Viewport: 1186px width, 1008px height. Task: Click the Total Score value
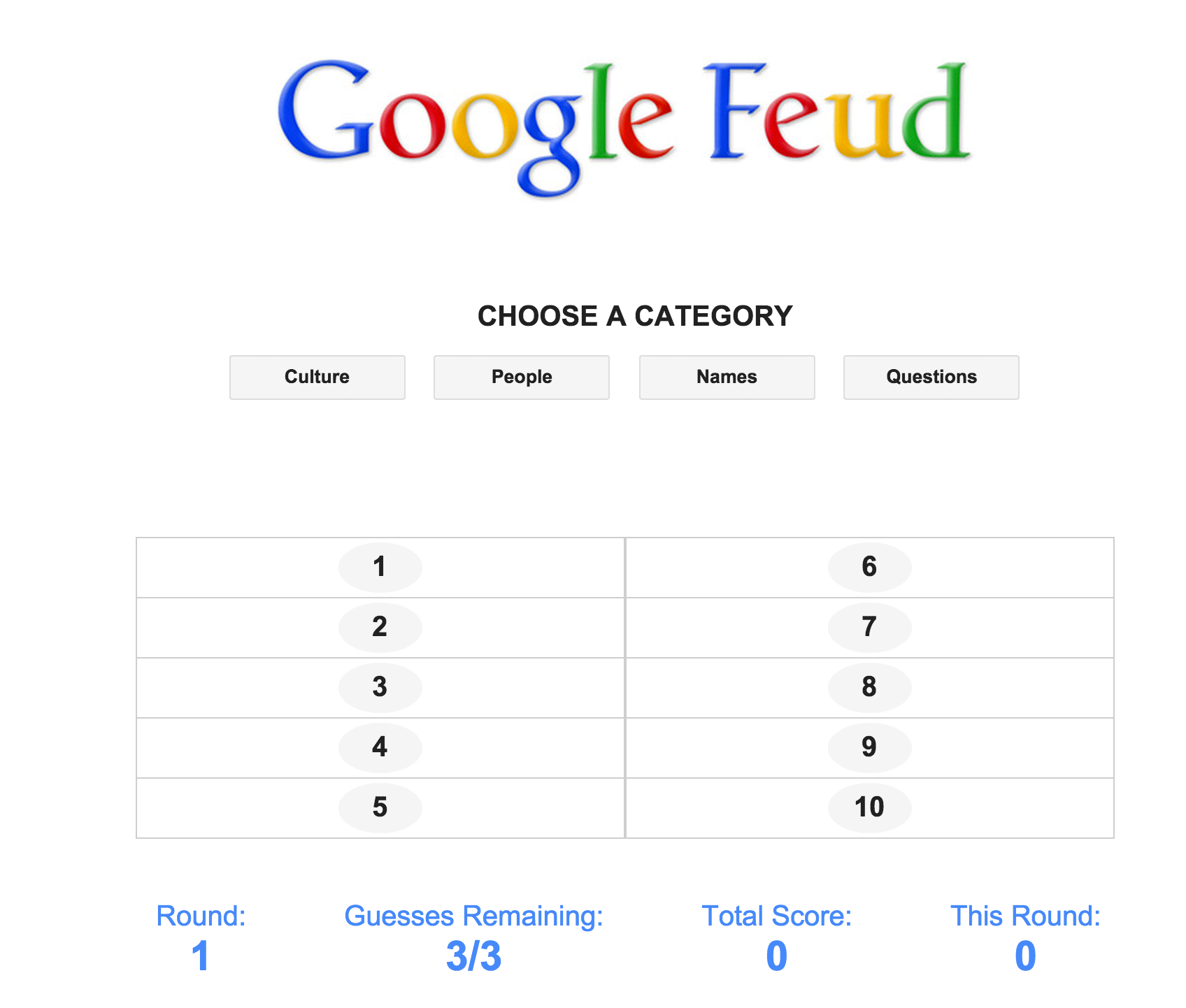point(776,956)
